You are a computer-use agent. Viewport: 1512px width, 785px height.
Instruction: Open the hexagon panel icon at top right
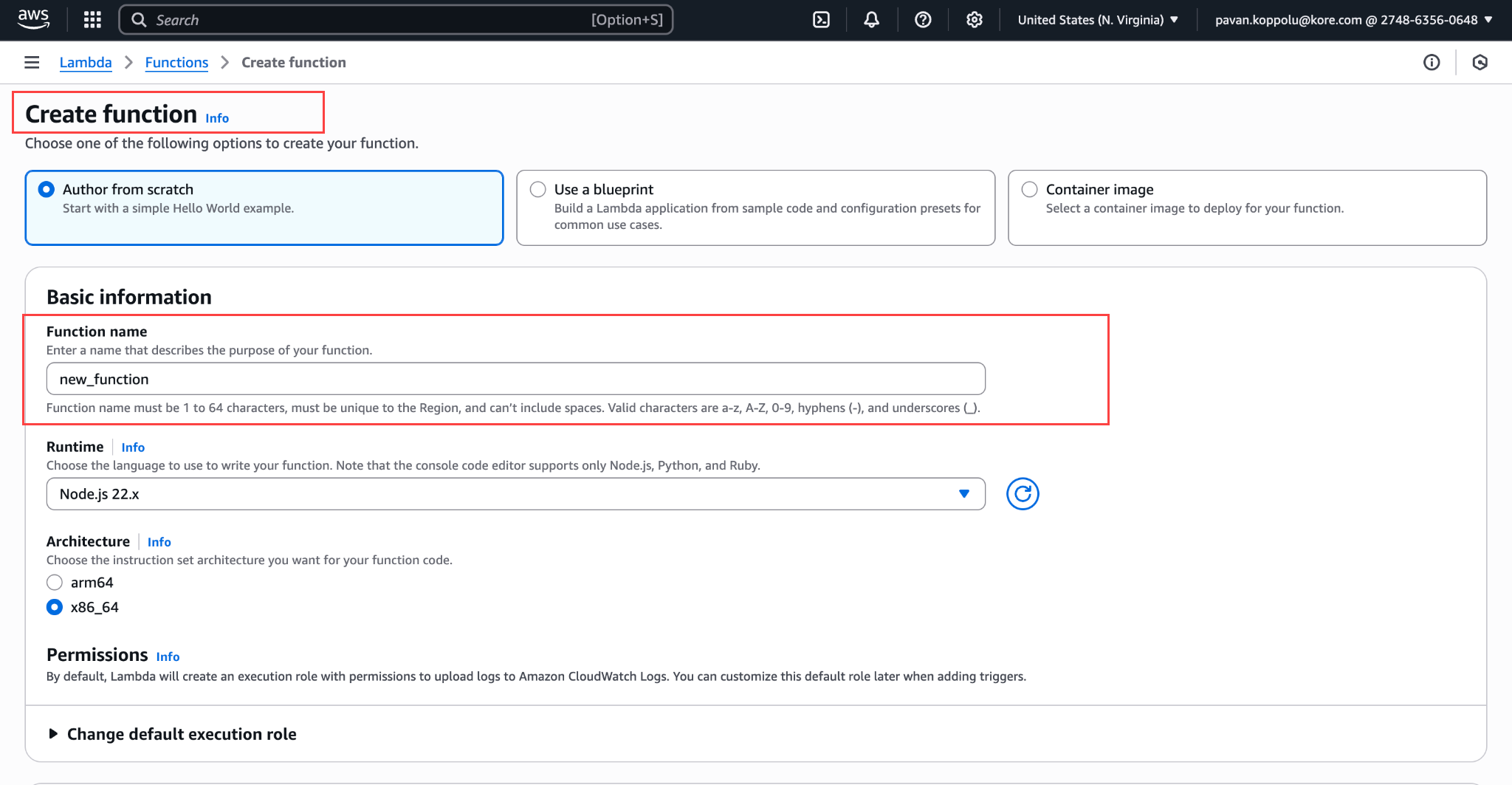tap(1480, 63)
